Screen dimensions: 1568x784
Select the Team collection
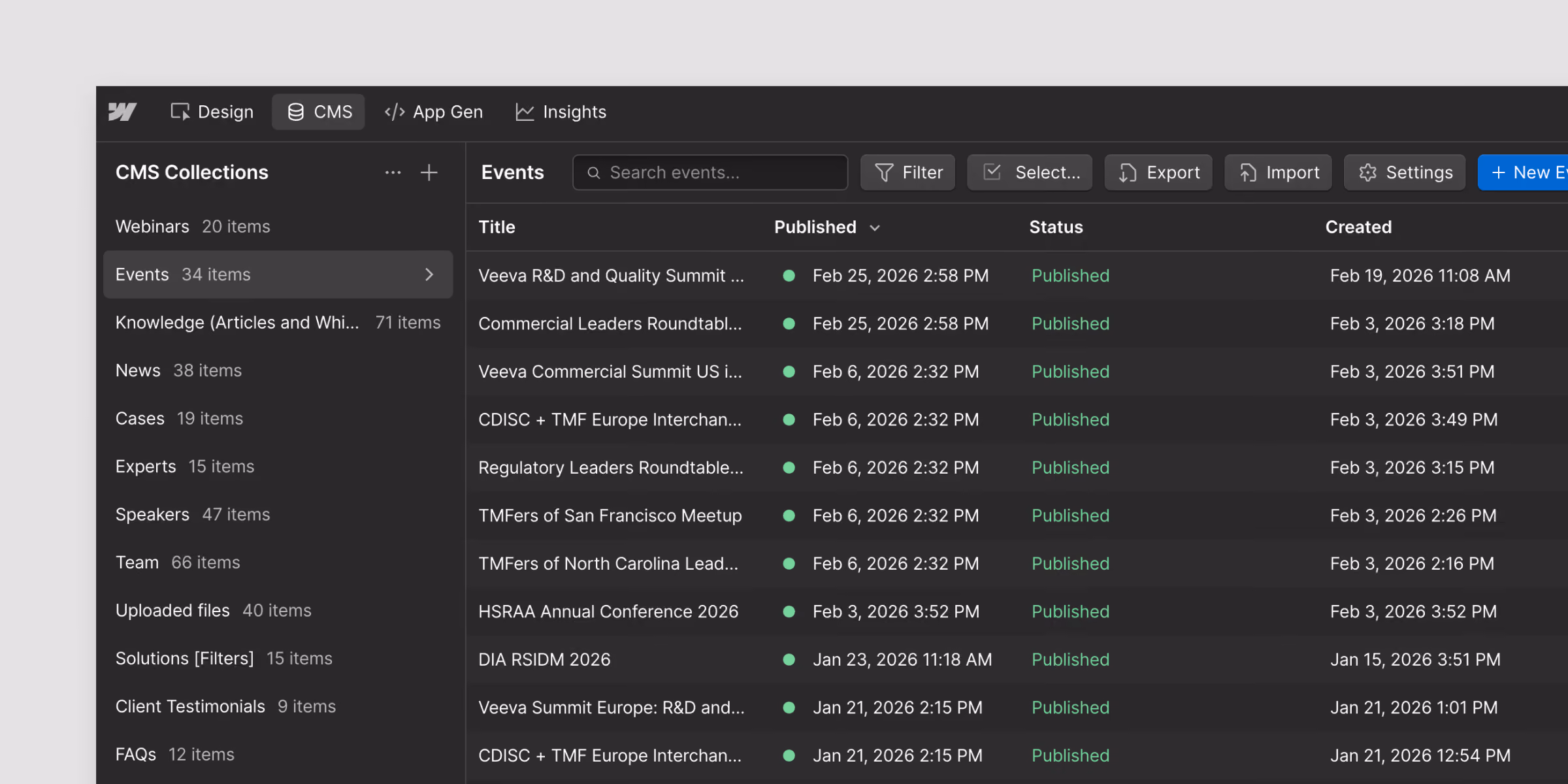point(278,563)
